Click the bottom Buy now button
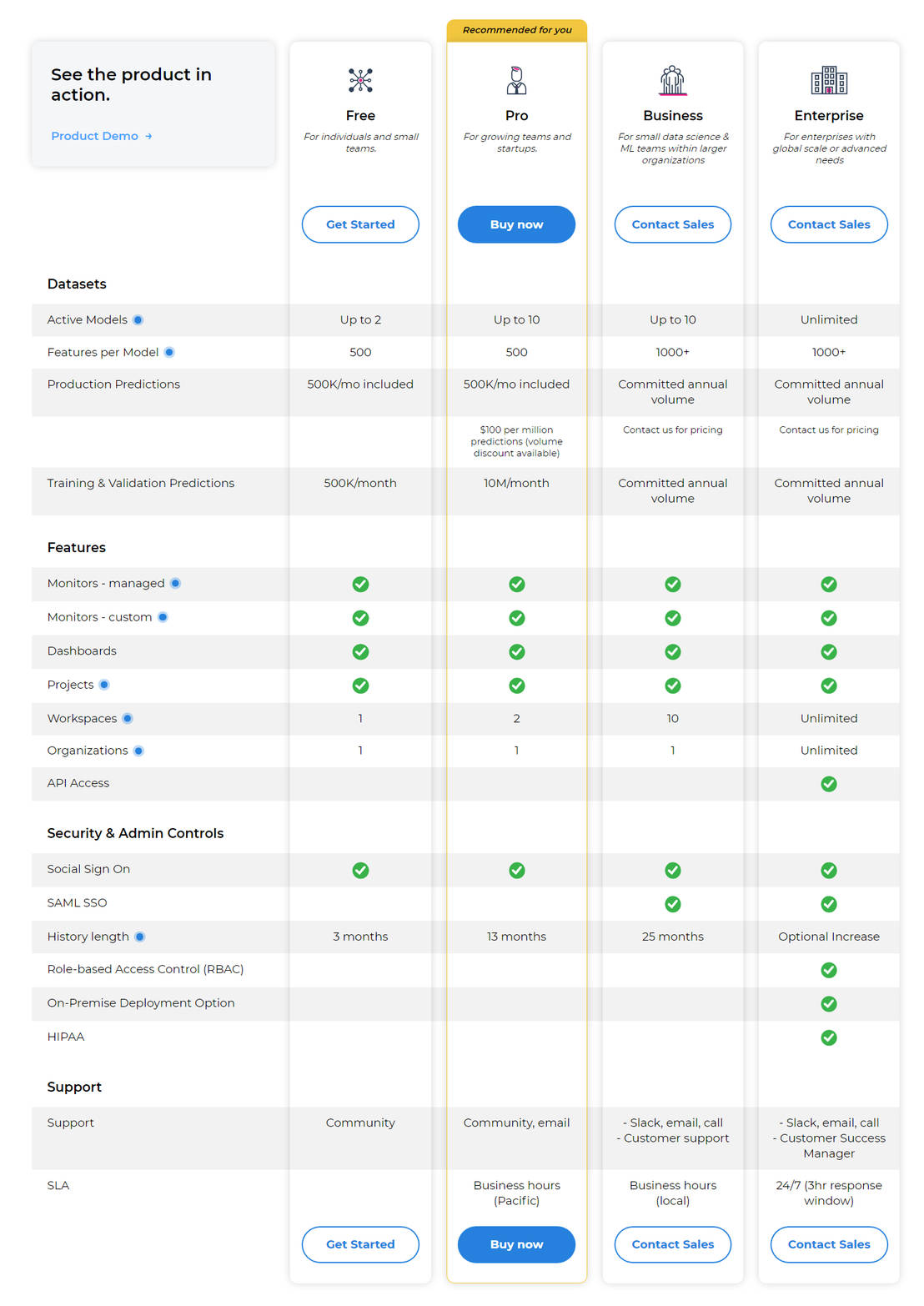Screen dimensions: 924x1306 point(516,1244)
